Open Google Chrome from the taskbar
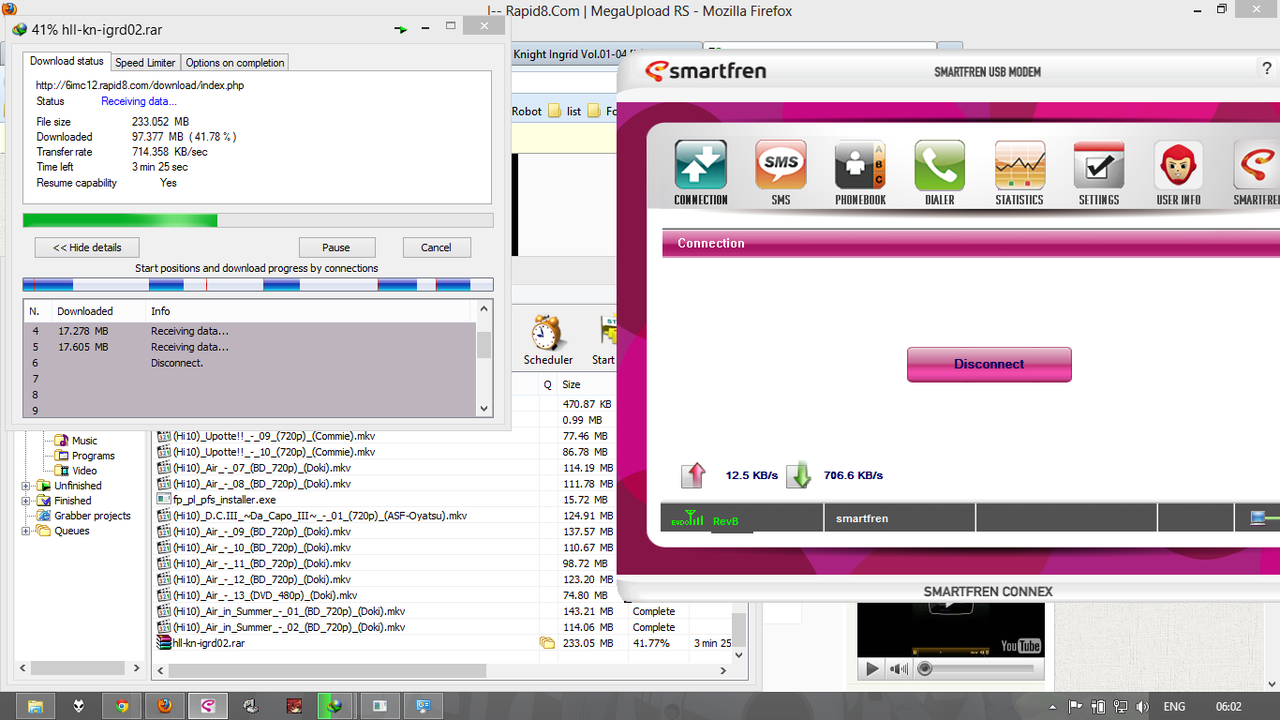This screenshot has height=720, width=1280. point(121,706)
